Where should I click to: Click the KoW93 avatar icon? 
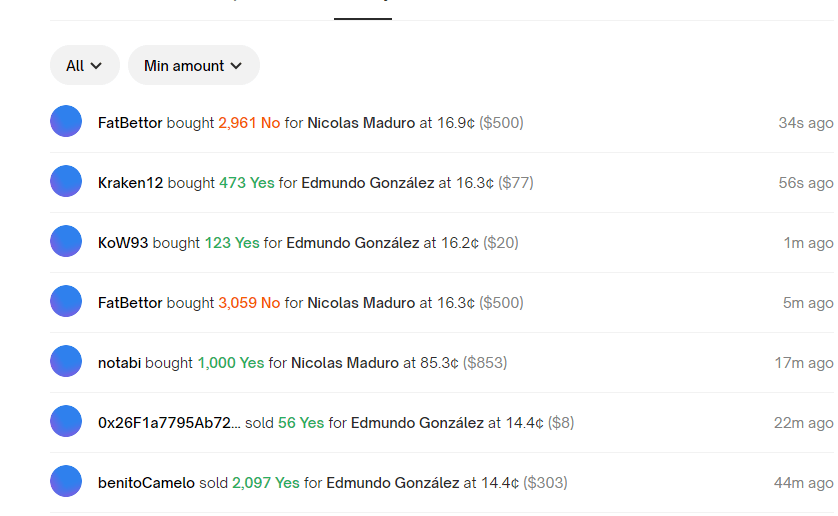click(x=66, y=242)
